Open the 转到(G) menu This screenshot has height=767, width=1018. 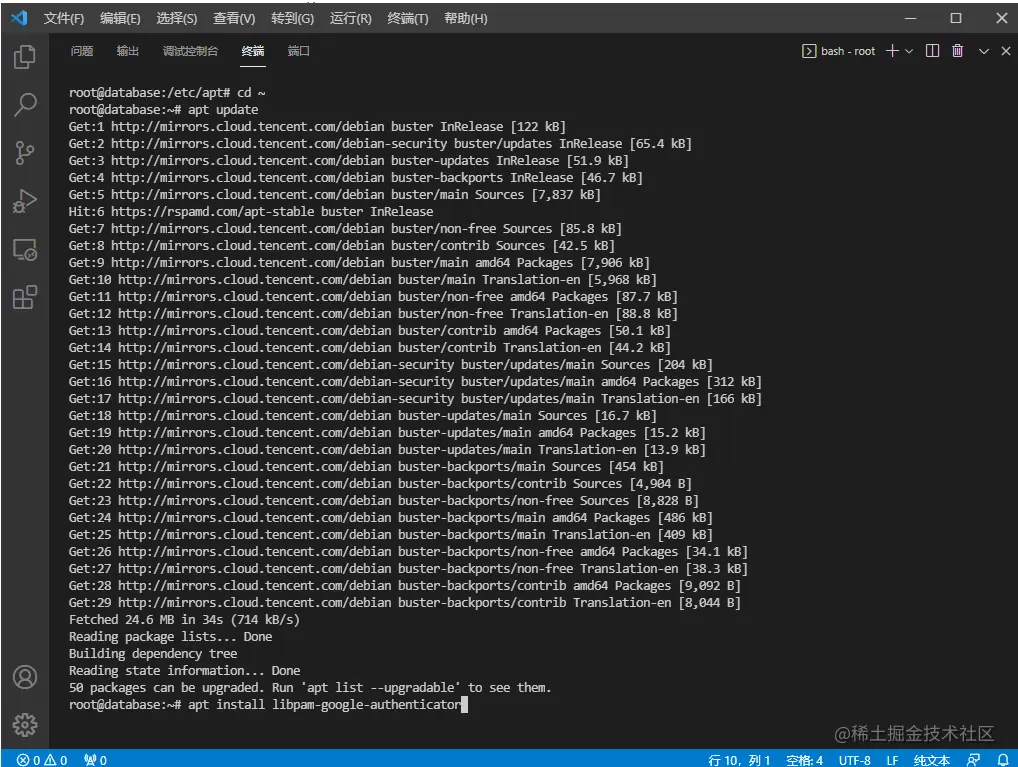click(x=292, y=18)
